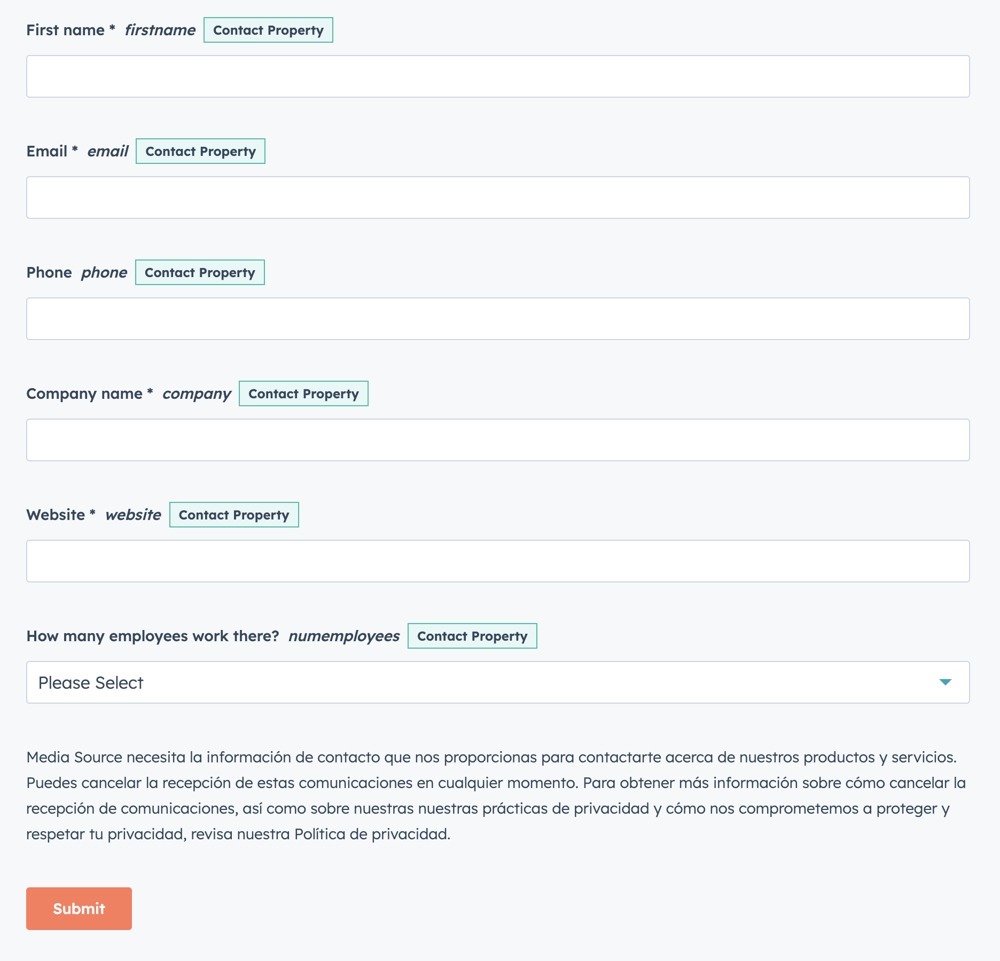
Task: Focus the Phone input box
Action: tap(497, 318)
